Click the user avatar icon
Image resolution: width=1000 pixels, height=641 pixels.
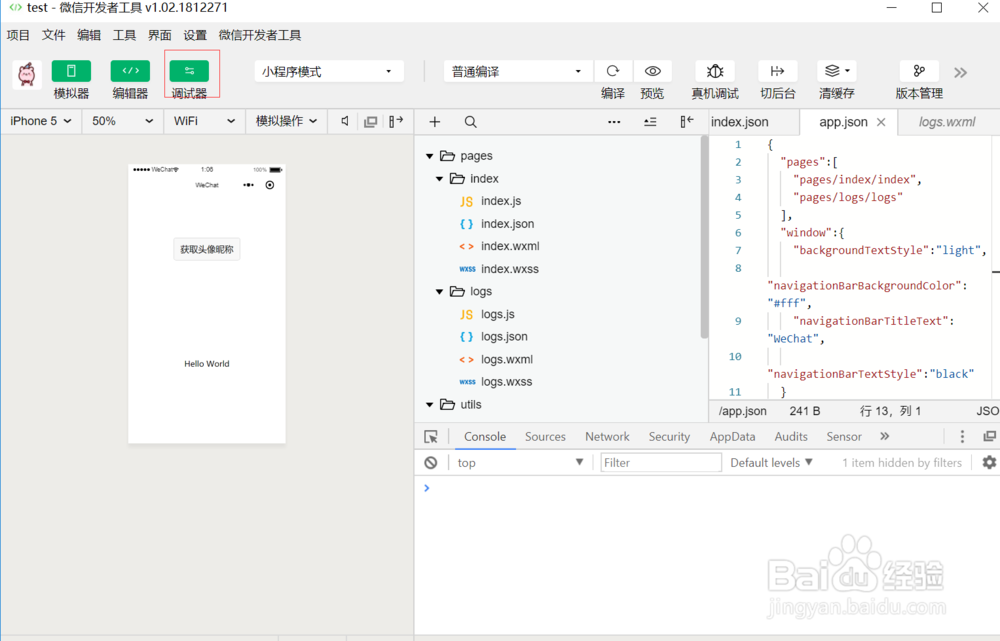27,75
